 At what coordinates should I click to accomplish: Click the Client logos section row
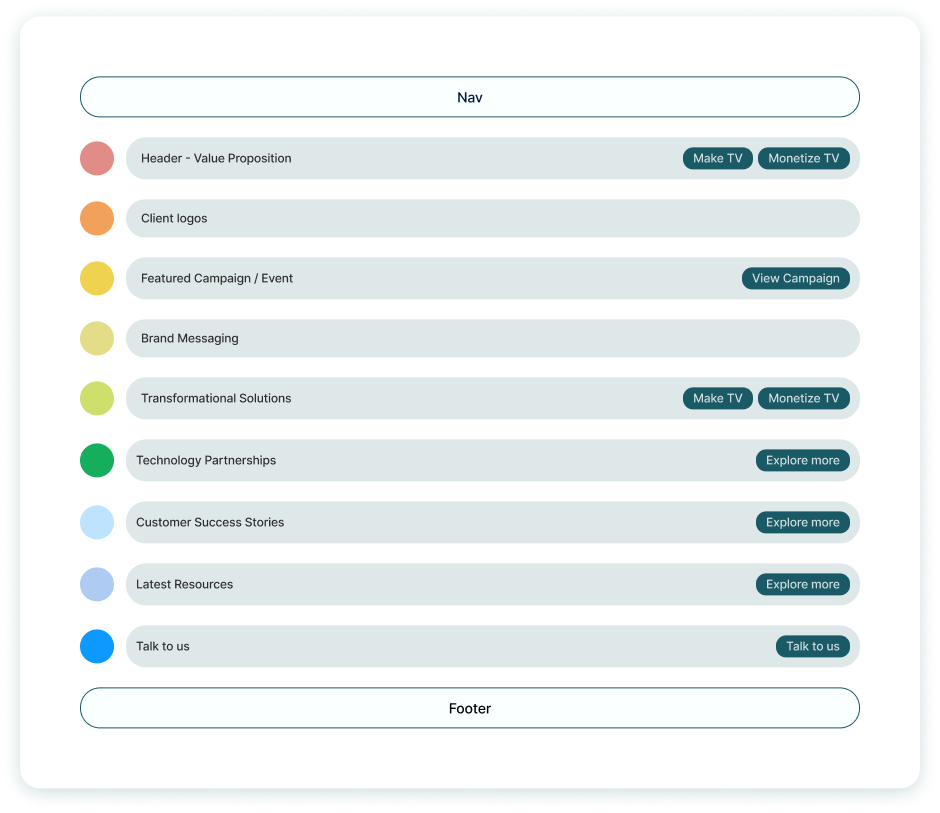coord(492,218)
